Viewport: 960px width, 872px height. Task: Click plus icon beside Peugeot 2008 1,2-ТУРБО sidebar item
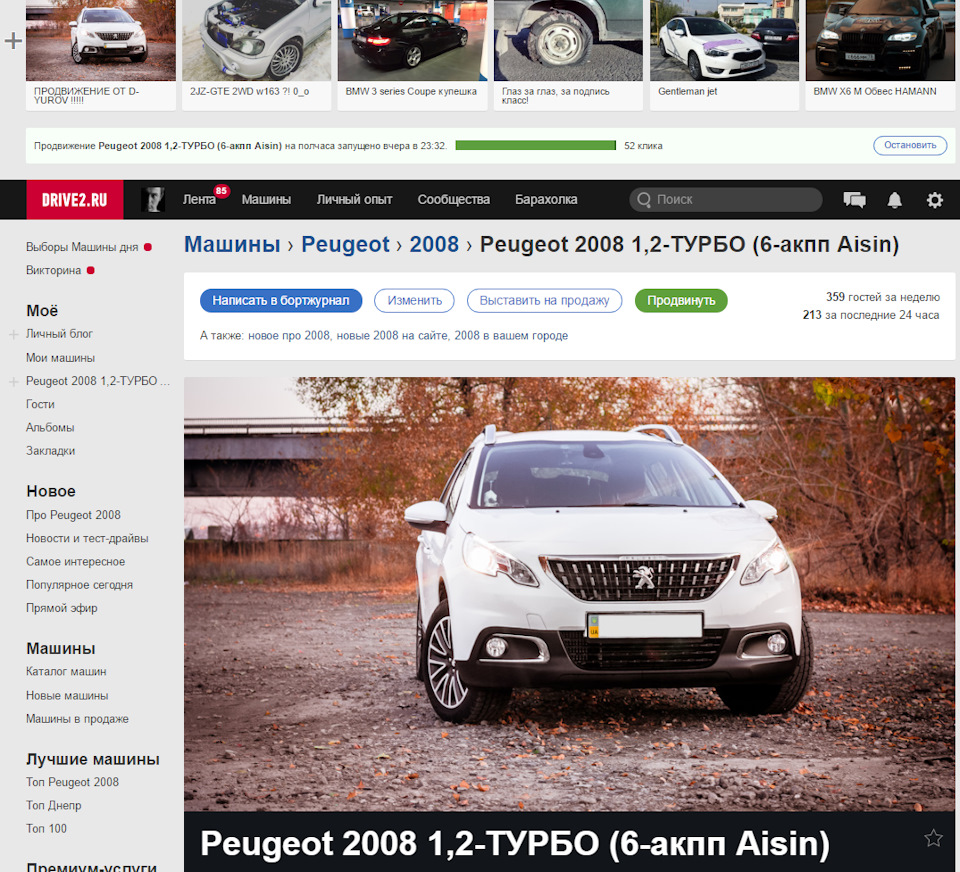[13, 382]
